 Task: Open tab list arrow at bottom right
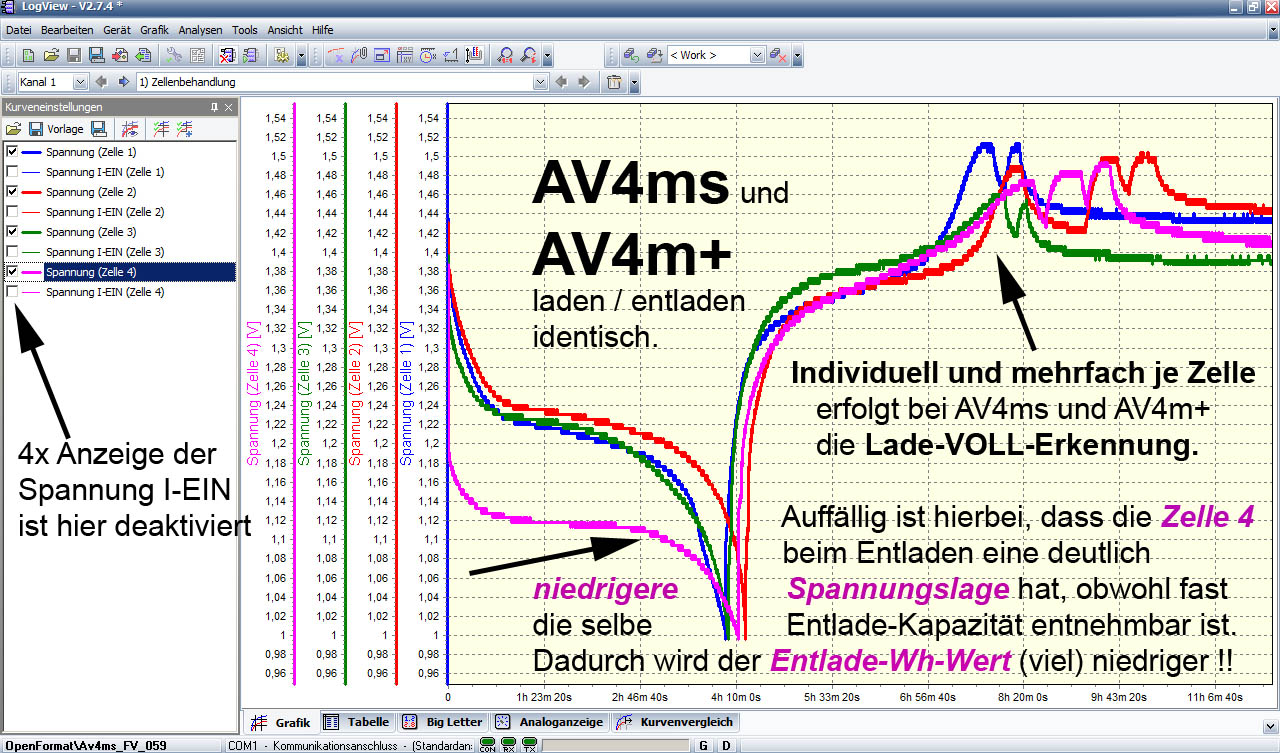click(x=1270, y=725)
